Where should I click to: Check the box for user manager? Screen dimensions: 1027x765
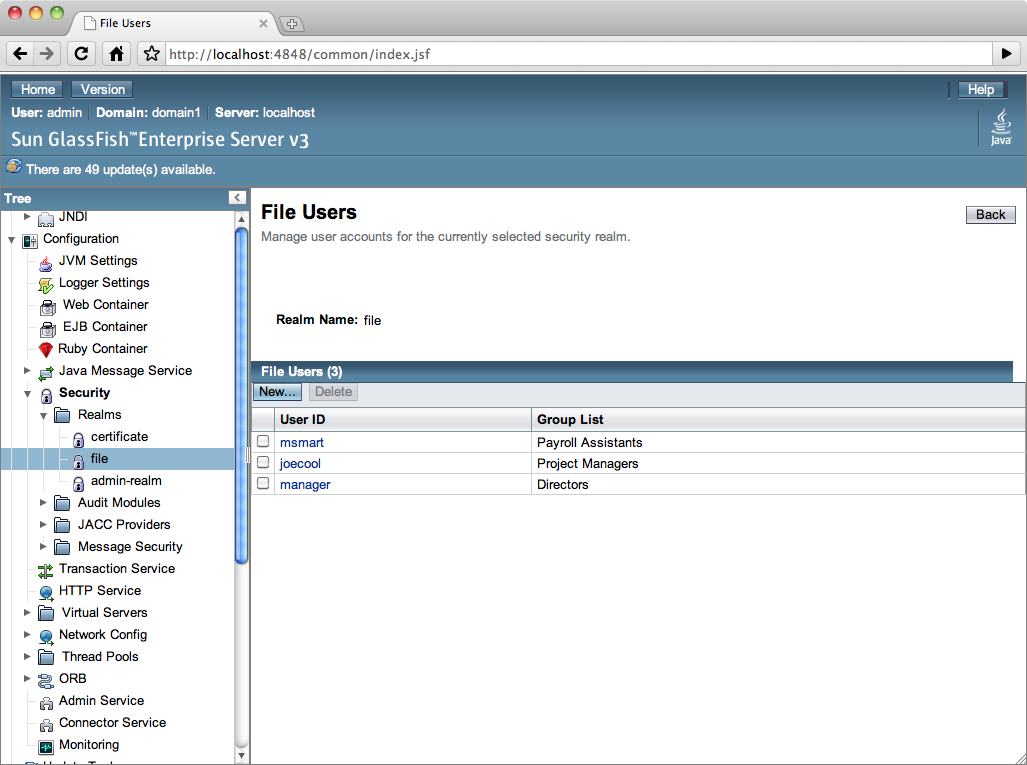(263, 483)
